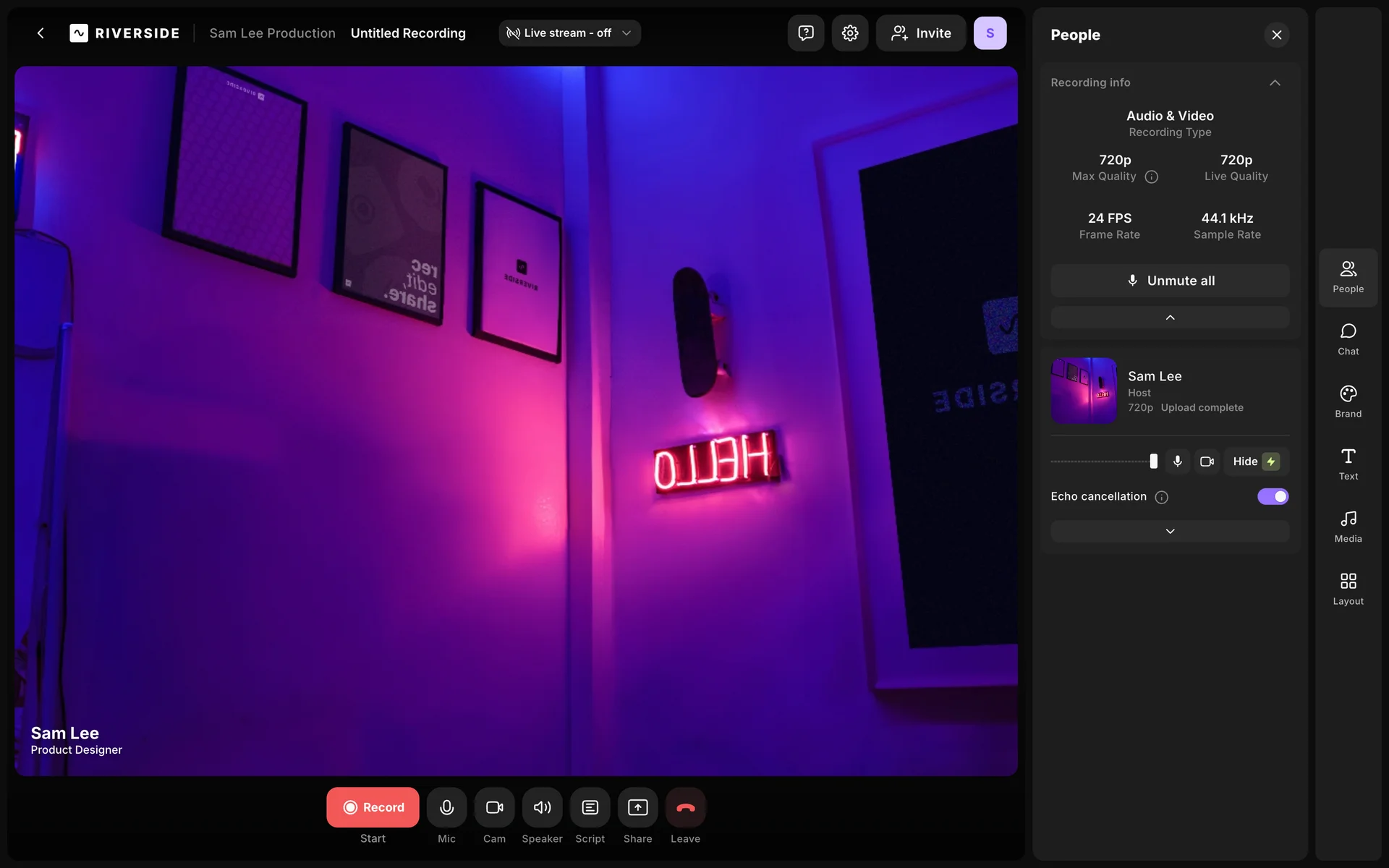The image size is (1389, 868).
Task: Open the Media music panel
Action: pyautogui.click(x=1348, y=527)
